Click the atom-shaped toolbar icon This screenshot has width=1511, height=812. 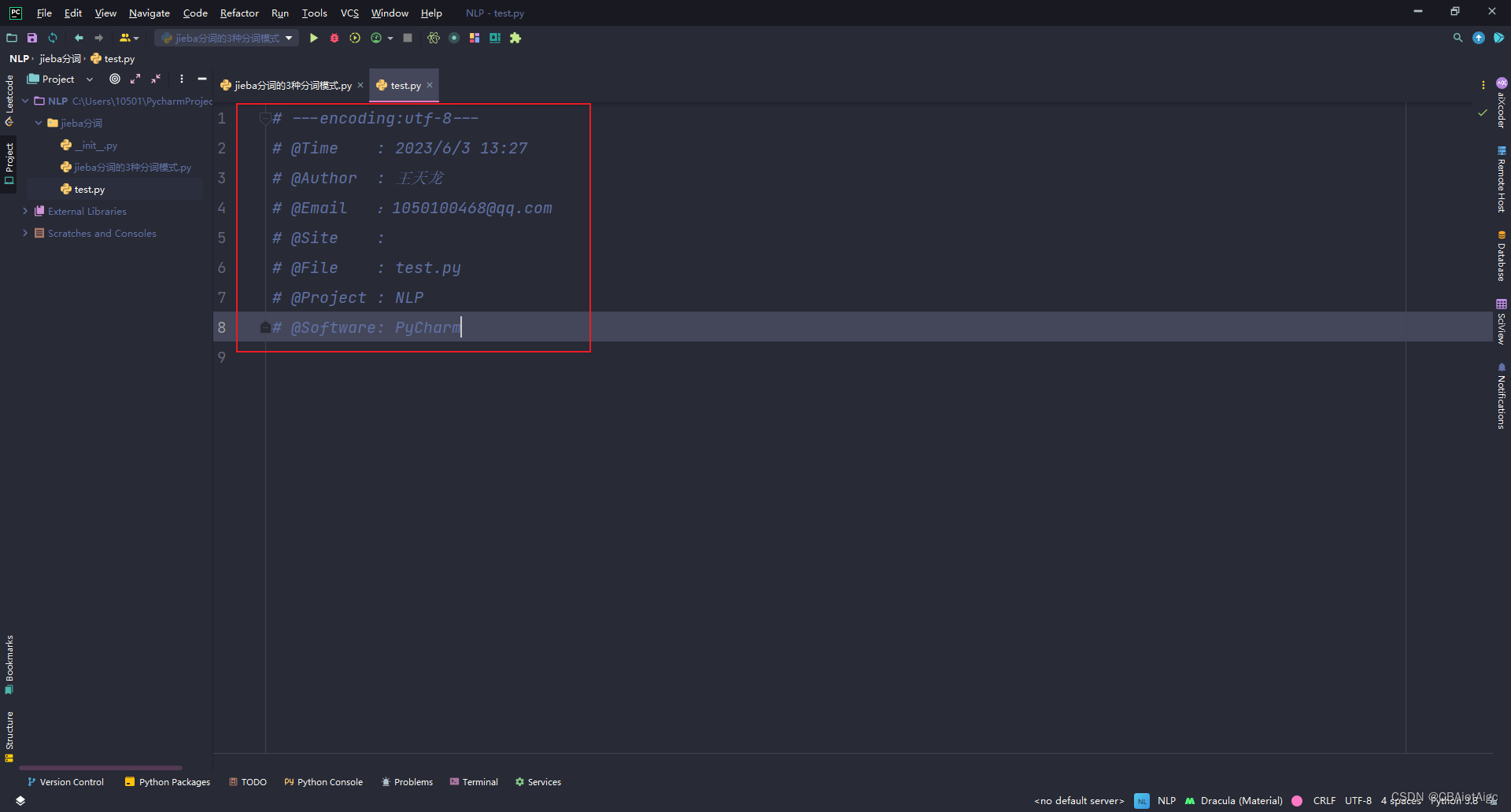tap(434, 38)
